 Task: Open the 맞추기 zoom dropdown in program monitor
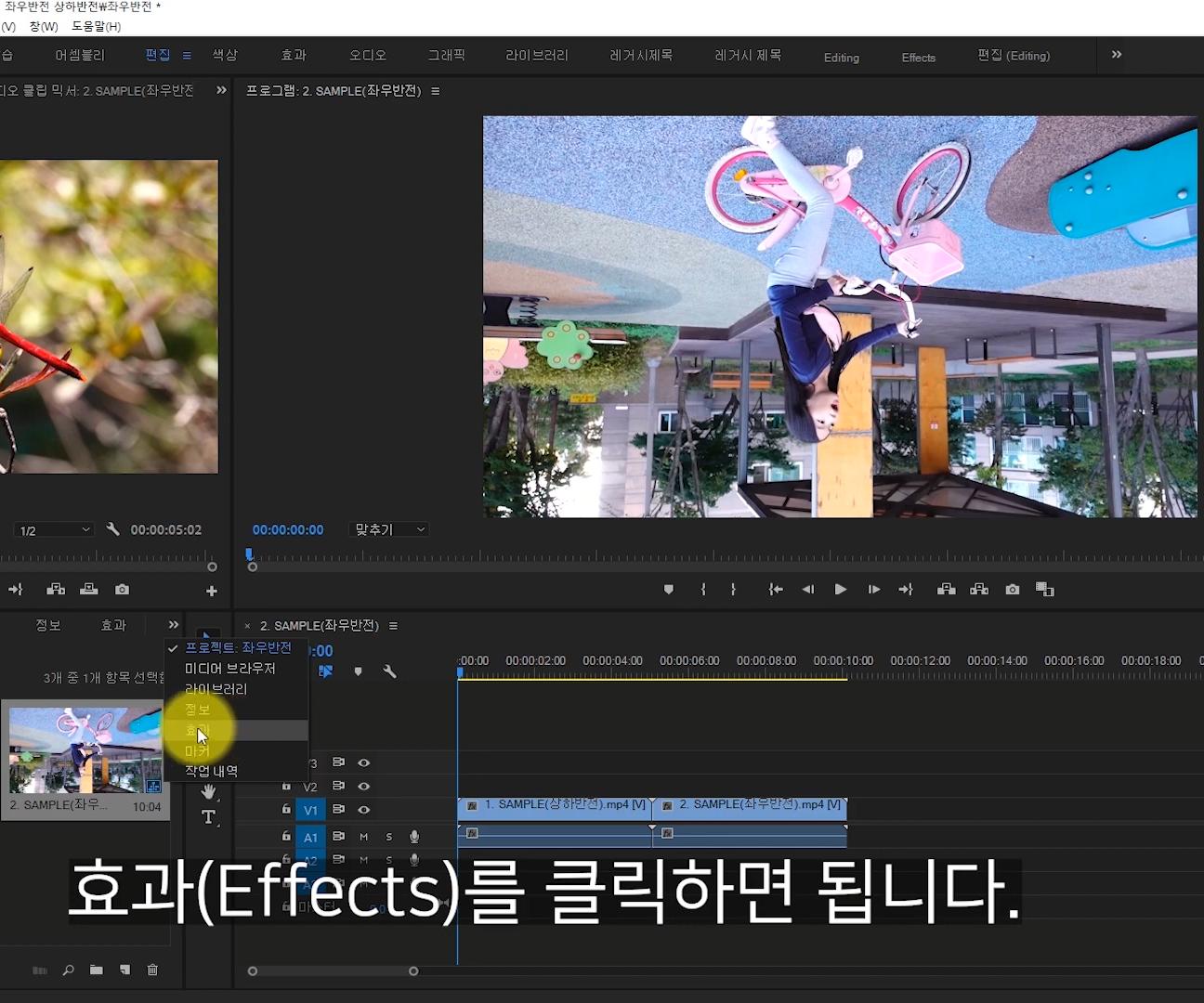(388, 529)
